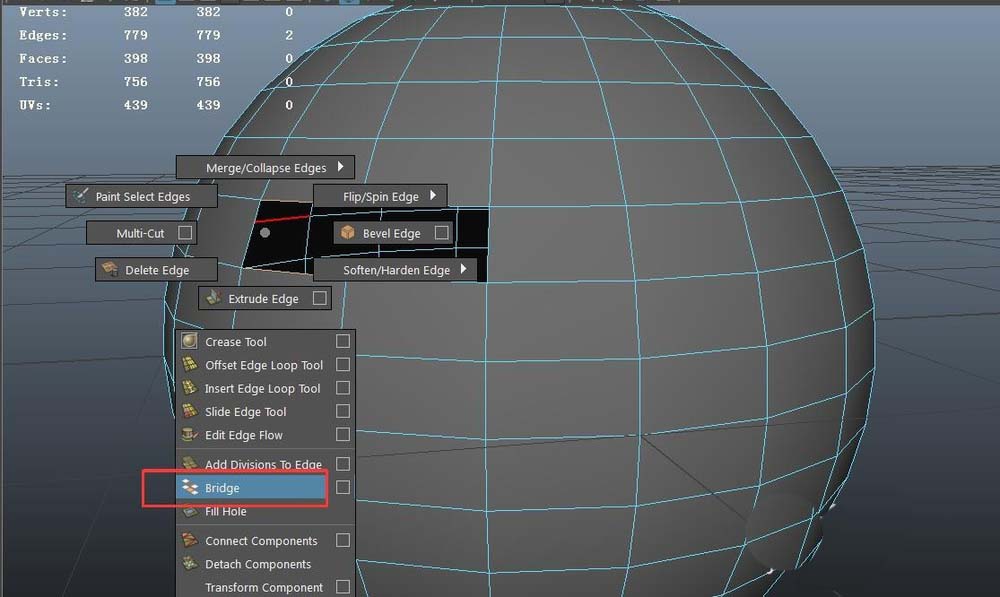Image resolution: width=1000 pixels, height=597 pixels.
Task: Click Bevel Edge marking menu button
Action: pos(393,233)
